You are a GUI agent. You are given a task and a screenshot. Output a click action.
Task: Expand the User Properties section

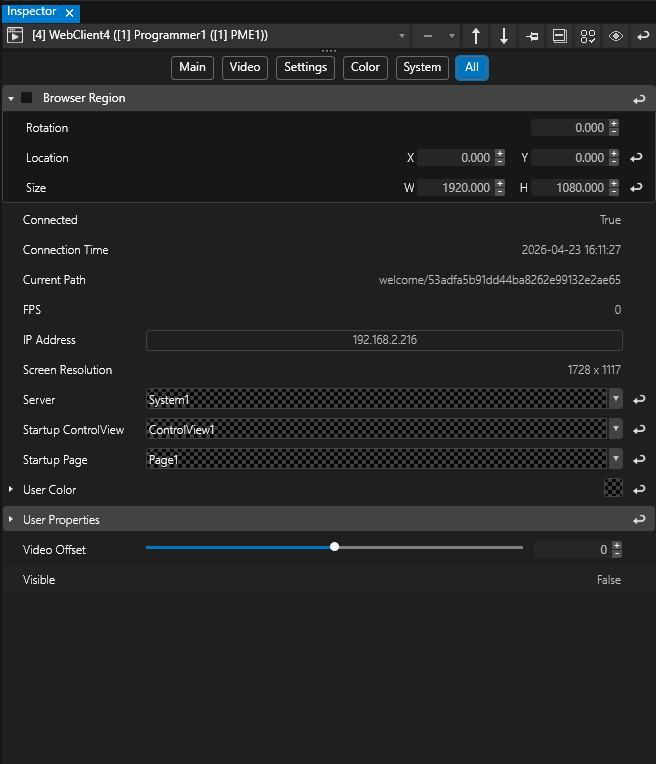click(x=11, y=519)
